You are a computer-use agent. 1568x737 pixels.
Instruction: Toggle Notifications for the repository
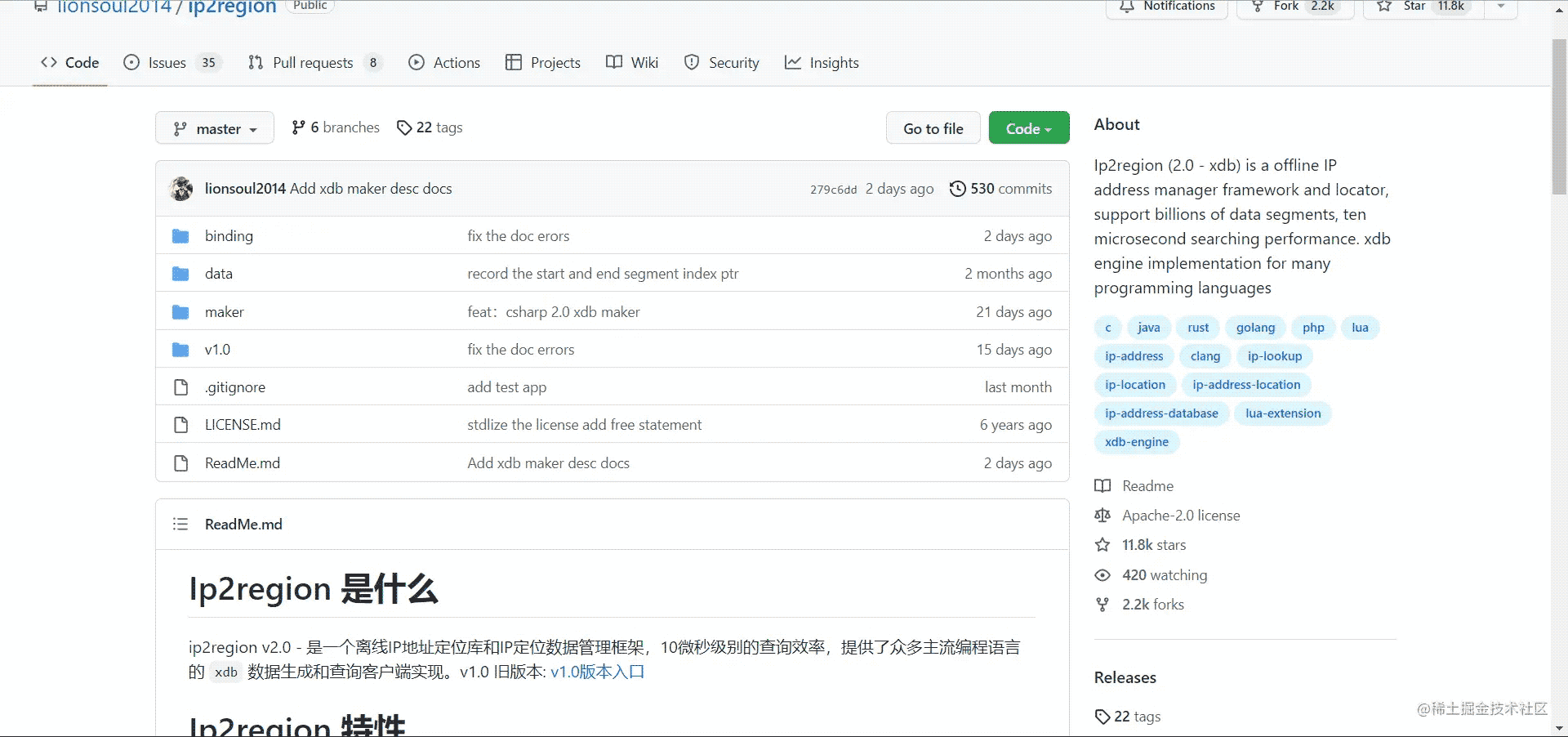(1167, 7)
